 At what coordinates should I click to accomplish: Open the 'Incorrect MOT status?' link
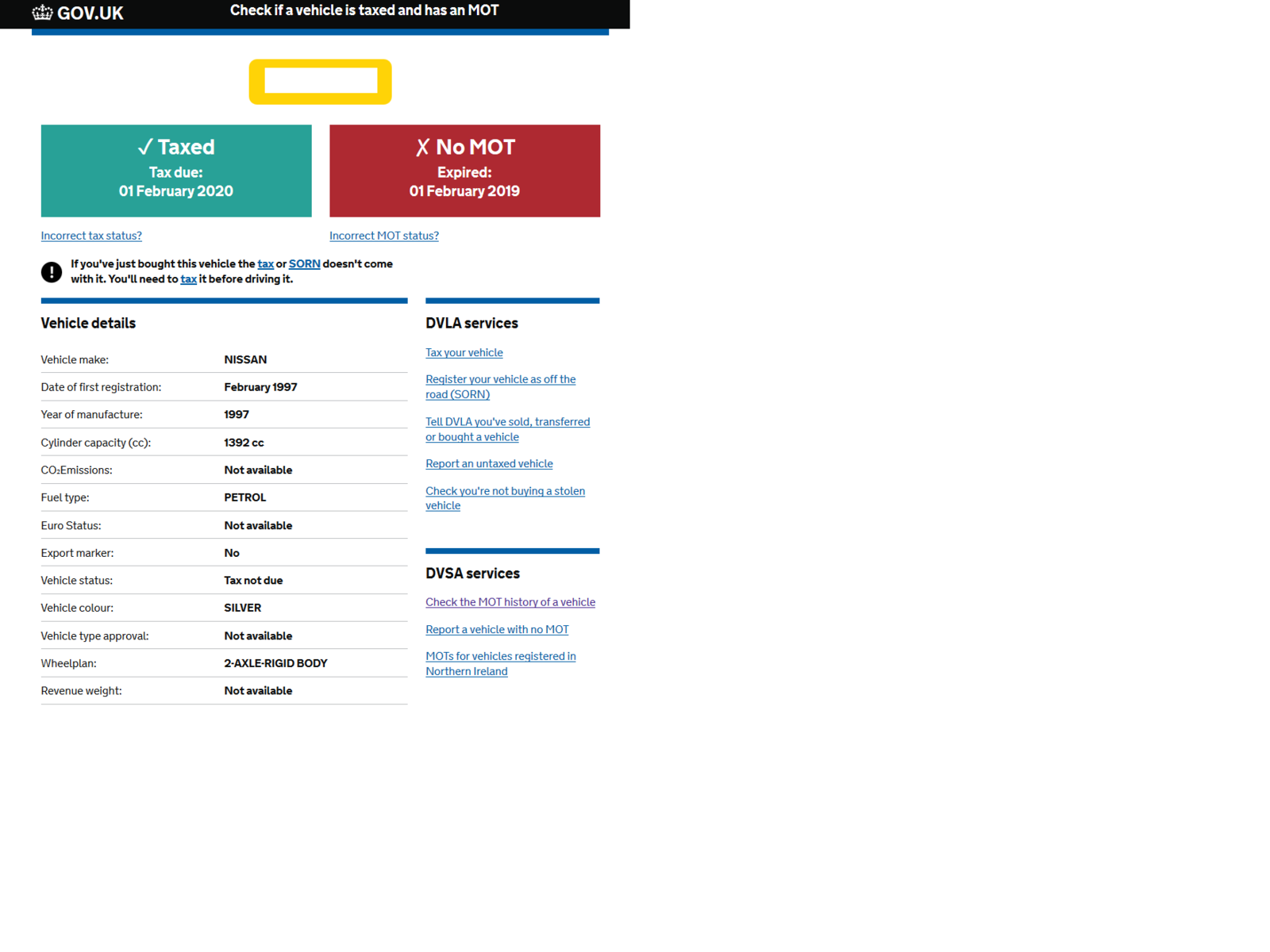tap(383, 236)
